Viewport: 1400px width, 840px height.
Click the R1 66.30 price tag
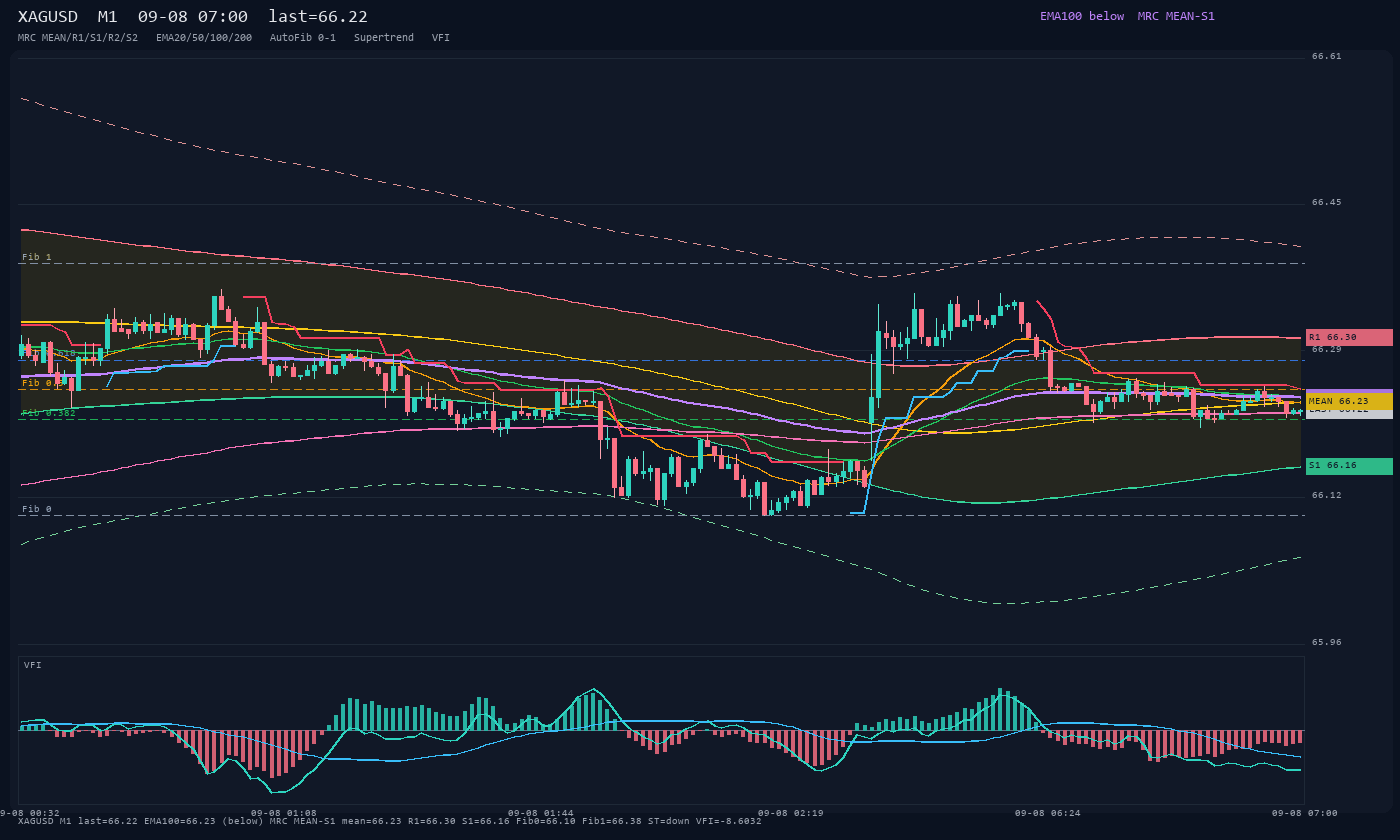[x=1349, y=337]
